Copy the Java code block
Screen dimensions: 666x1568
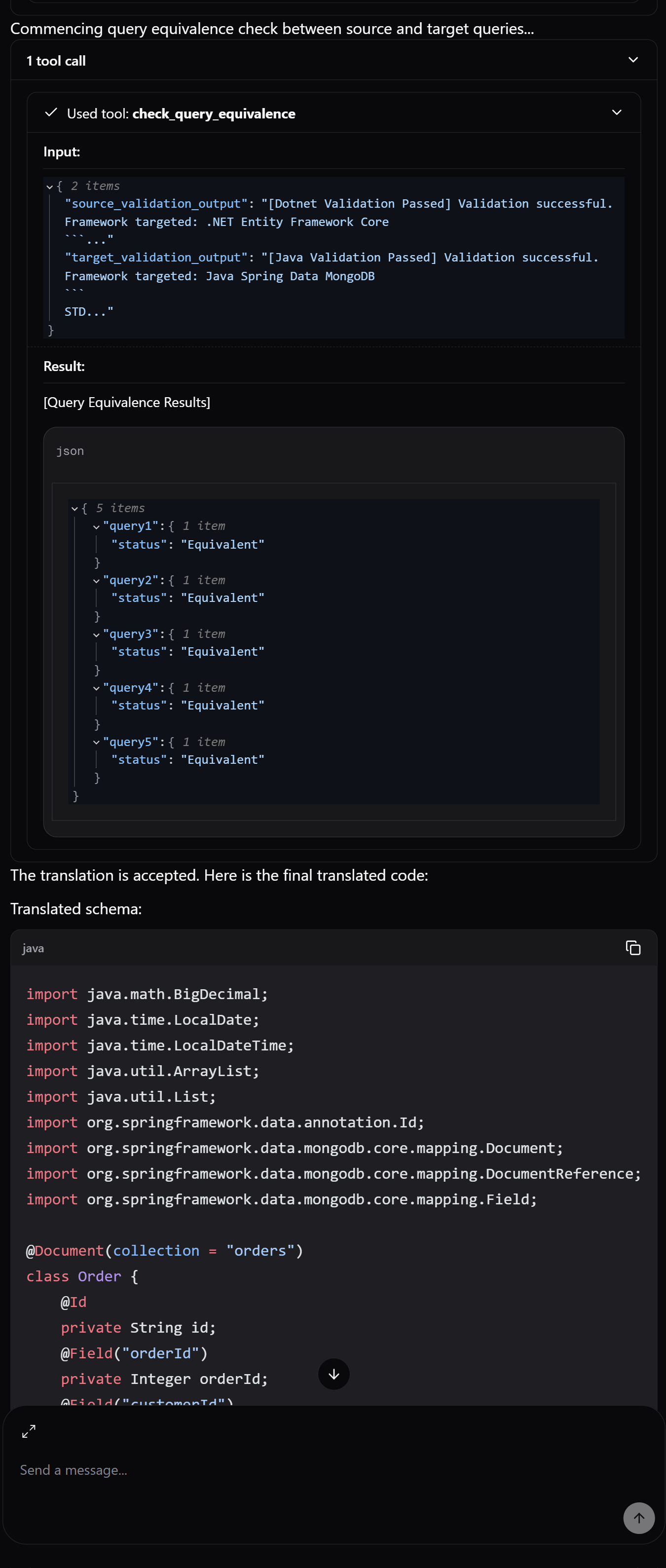coord(632,948)
